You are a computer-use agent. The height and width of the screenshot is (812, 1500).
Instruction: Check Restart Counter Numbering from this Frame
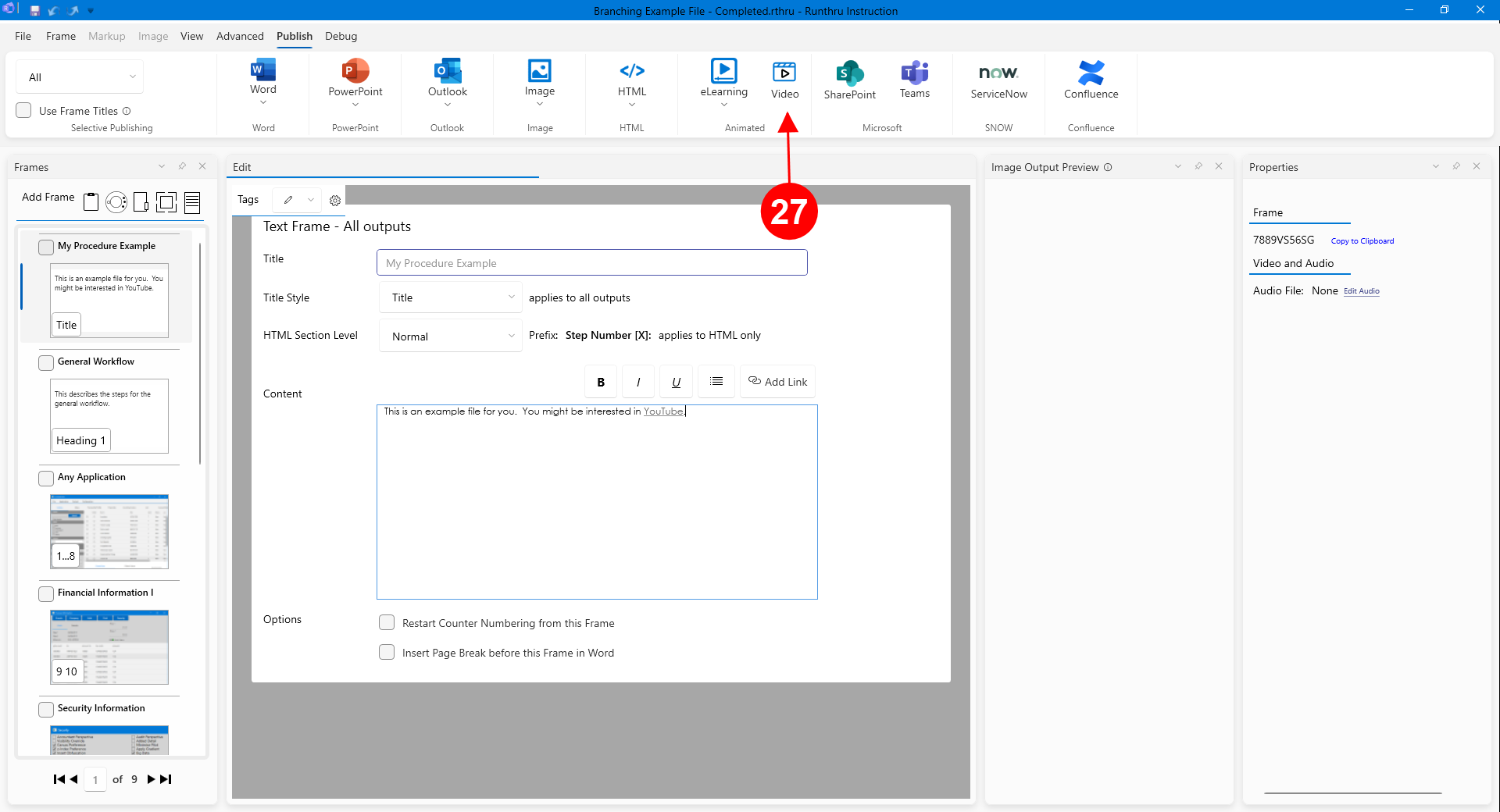click(387, 623)
